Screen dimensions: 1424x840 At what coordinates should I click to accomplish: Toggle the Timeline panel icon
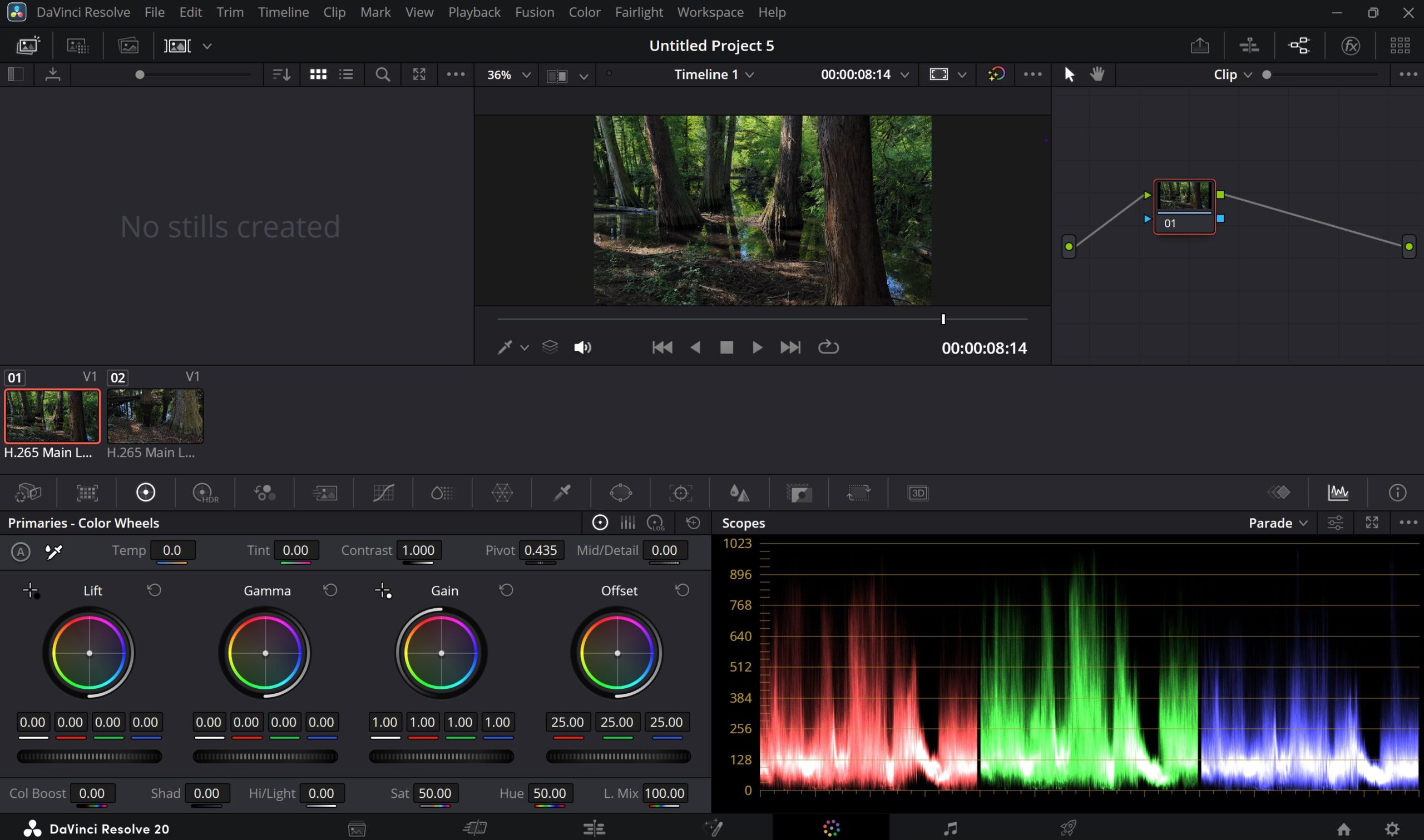pos(1248,45)
